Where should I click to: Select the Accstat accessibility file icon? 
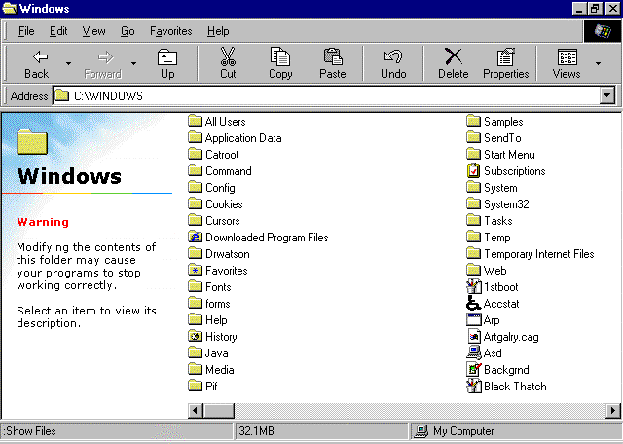tap(474, 304)
